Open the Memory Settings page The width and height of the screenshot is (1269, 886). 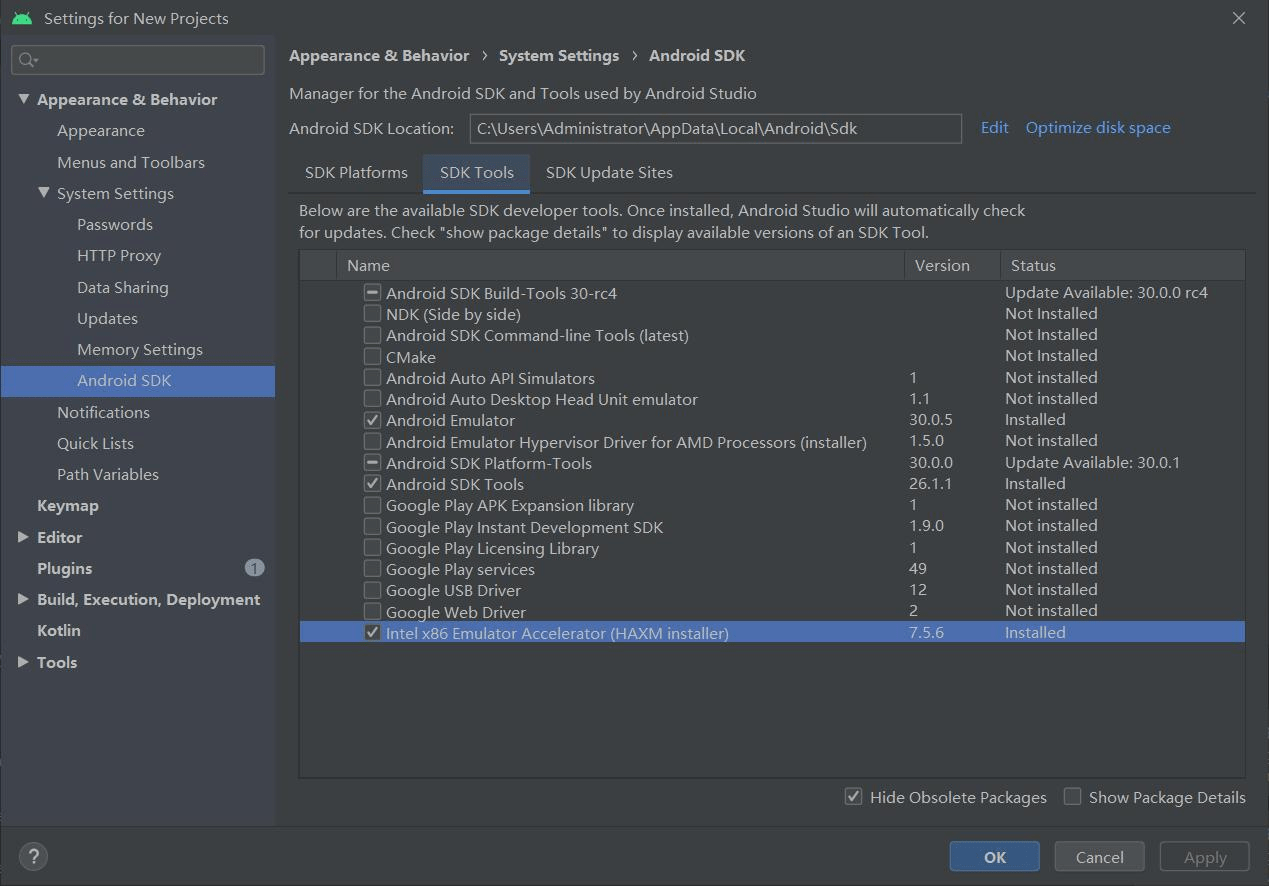(139, 349)
